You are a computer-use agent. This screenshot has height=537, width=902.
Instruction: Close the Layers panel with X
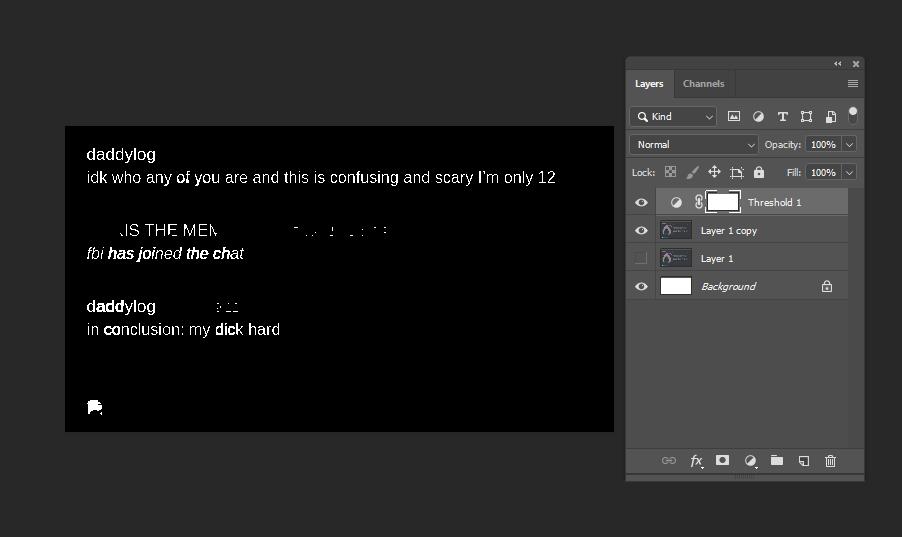(x=855, y=64)
